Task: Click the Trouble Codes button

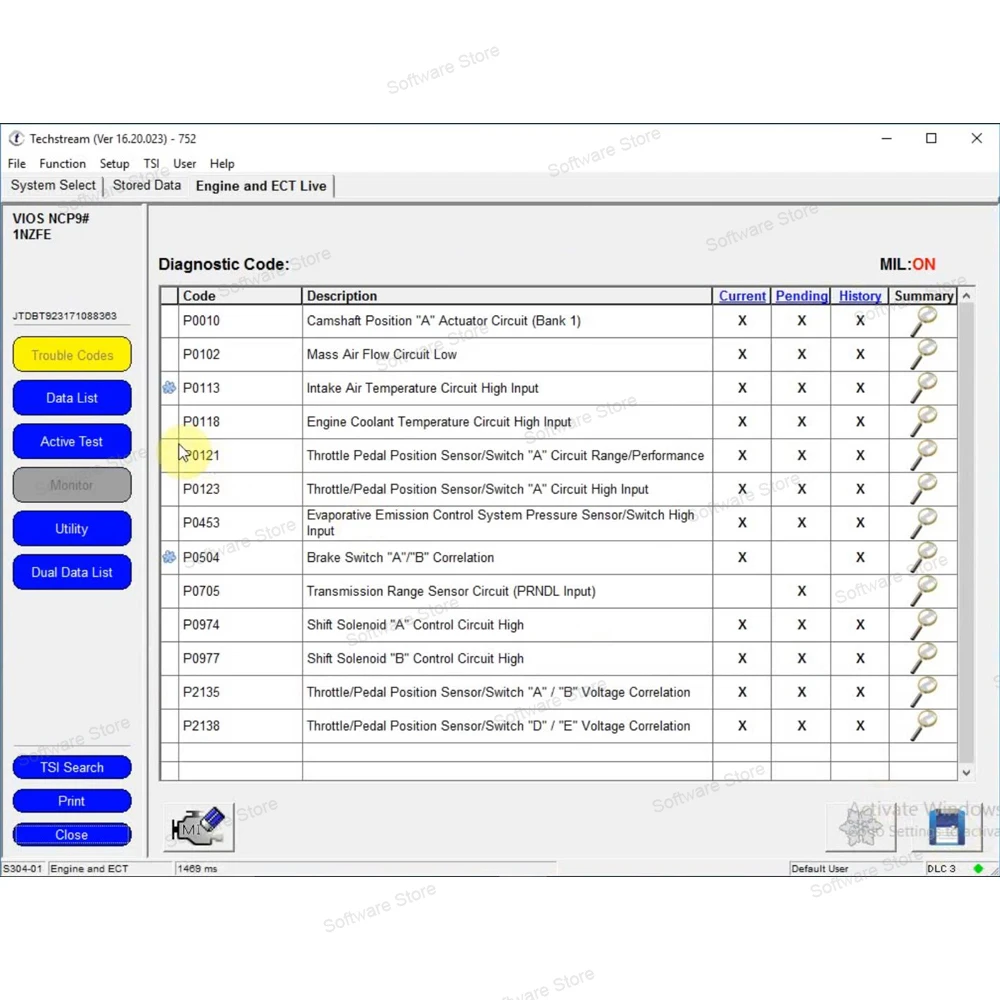Action: click(x=72, y=355)
